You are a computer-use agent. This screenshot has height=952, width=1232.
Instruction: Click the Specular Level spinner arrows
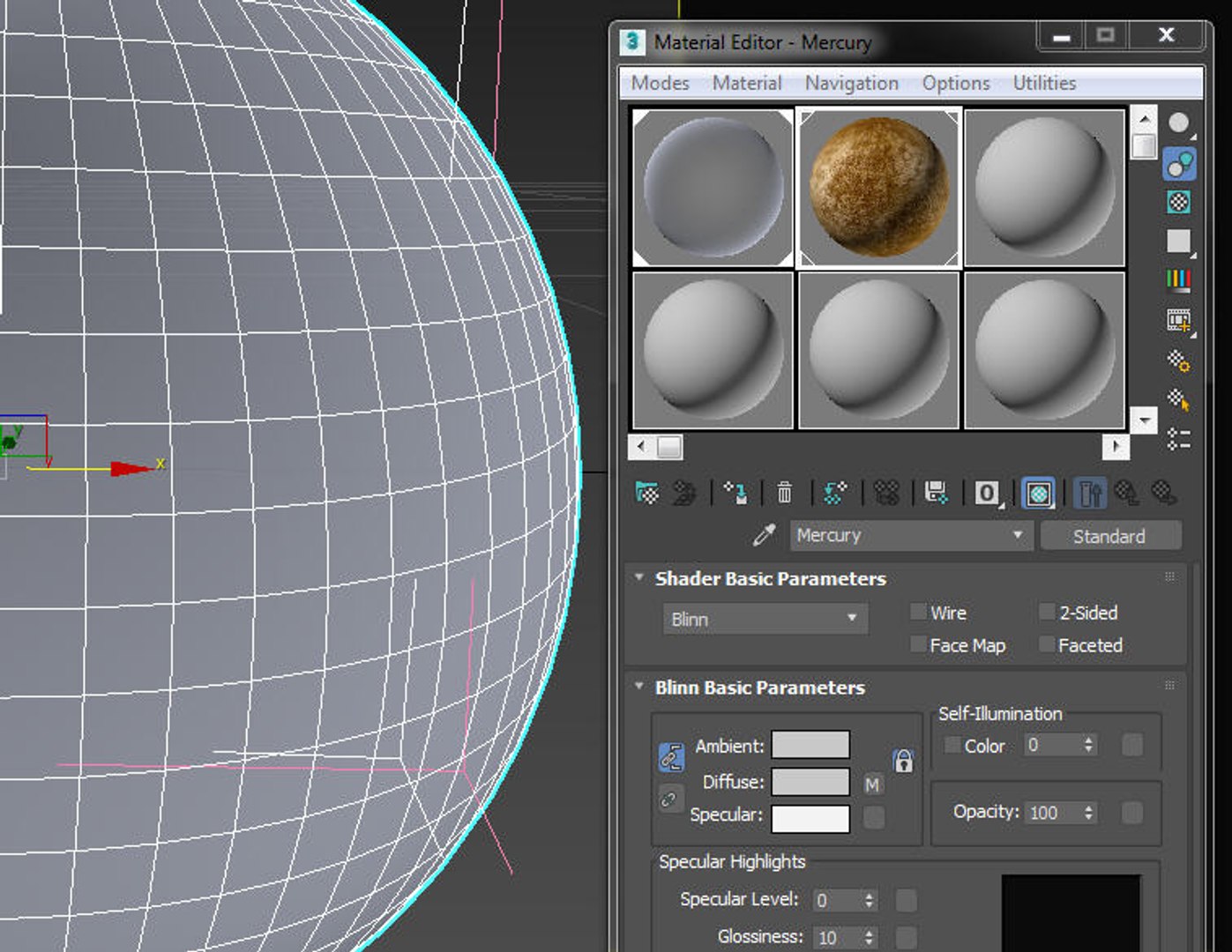[870, 900]
